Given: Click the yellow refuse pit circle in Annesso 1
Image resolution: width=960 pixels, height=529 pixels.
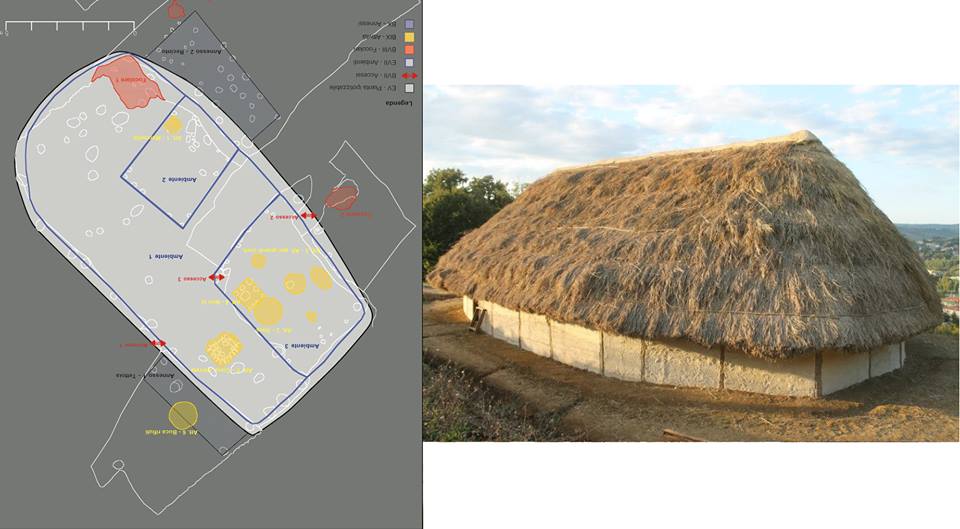Looking at the screenshot, I should click(x=182, y=415).
